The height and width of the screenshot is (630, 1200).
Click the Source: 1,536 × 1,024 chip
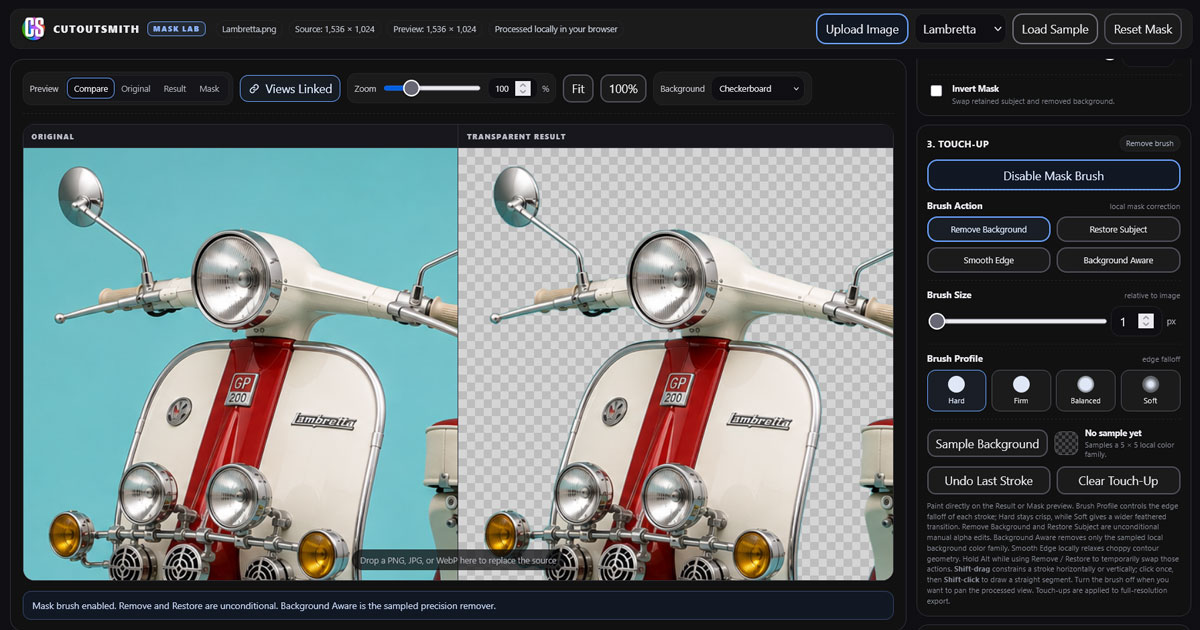coord(335,29)
